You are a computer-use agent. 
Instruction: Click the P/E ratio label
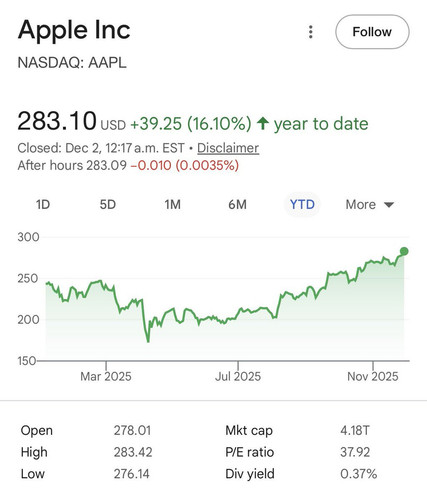pyautogui.click(x=249, y=452)
